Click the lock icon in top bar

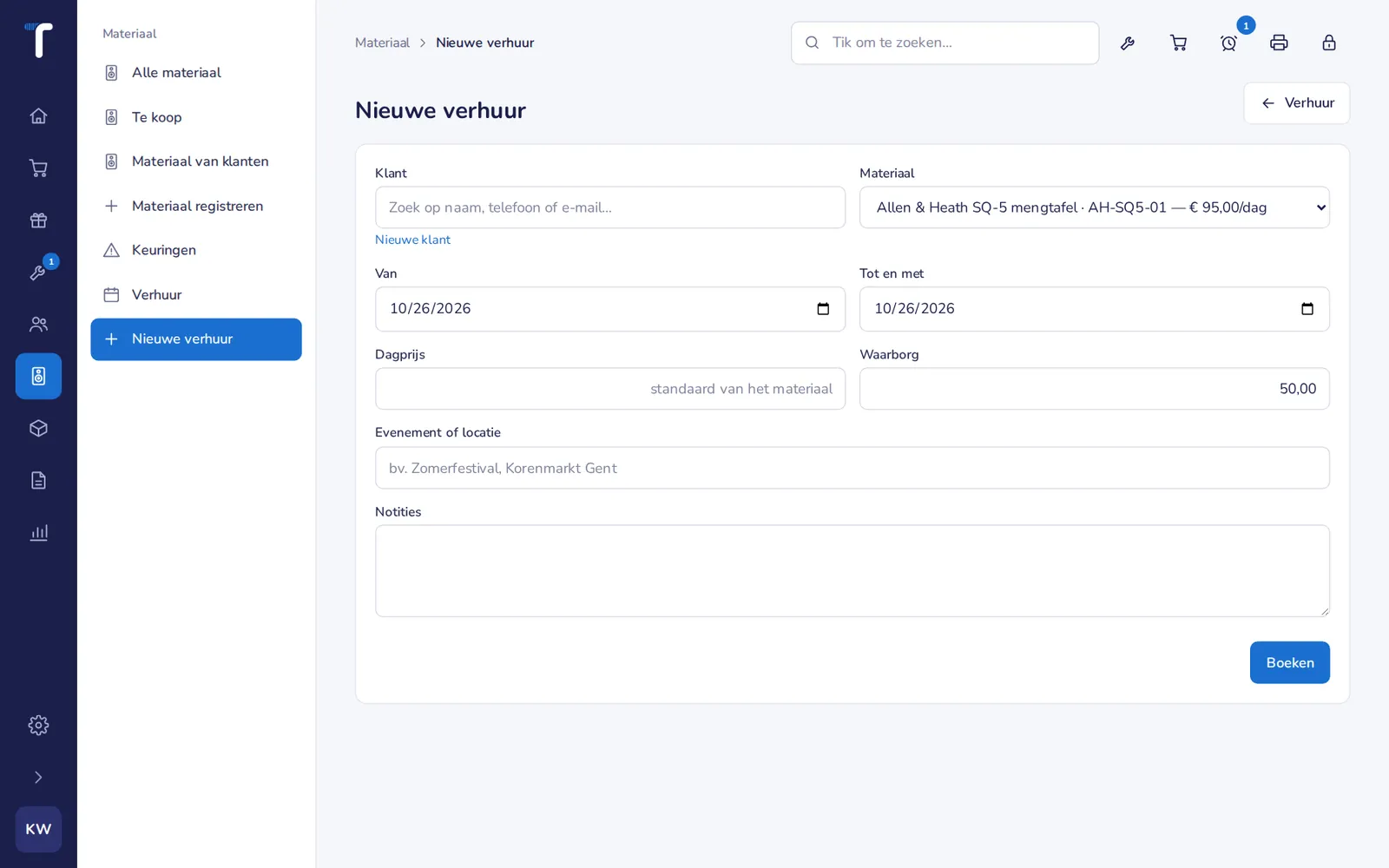[x=1329, y=43]
